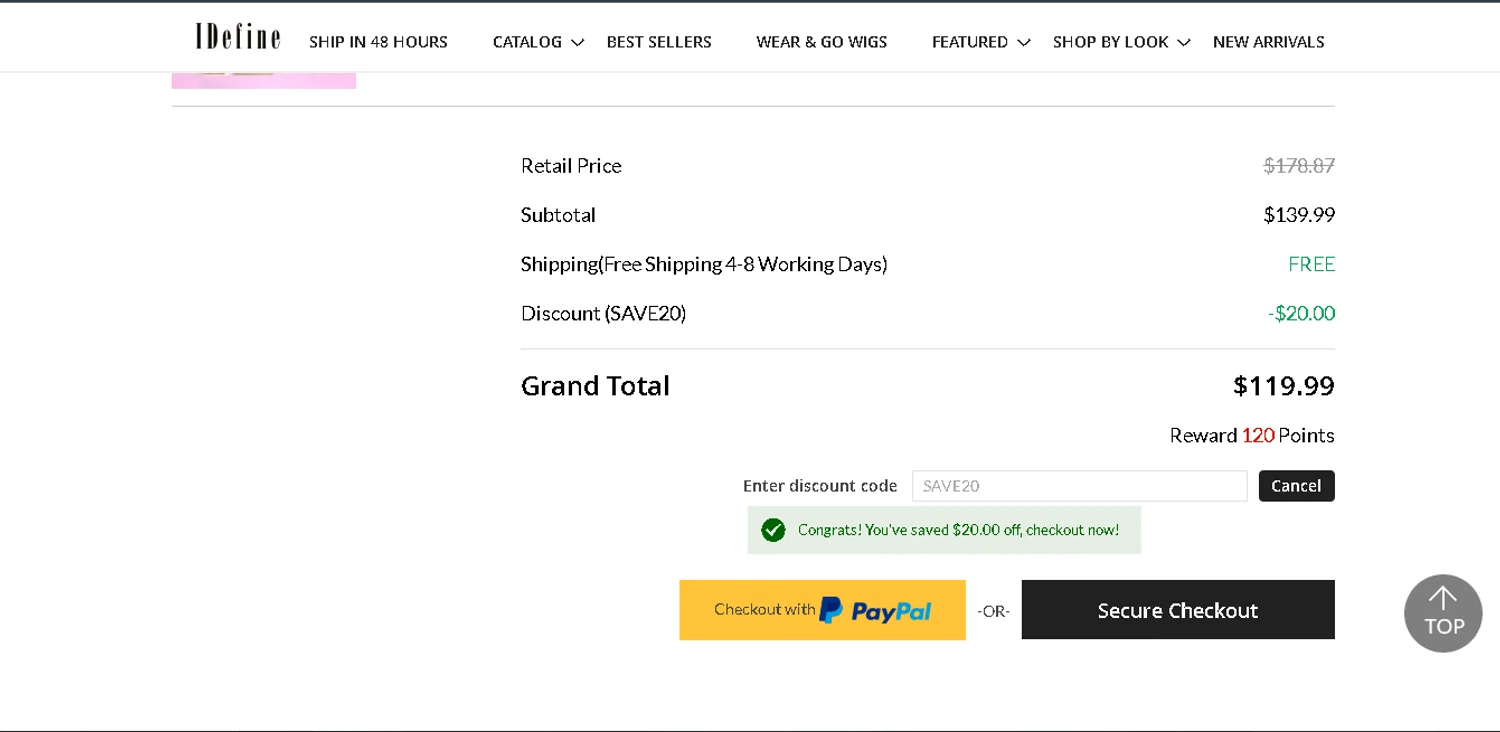The height and width of the screenshot is (732, 1500).
Task: Select the Subtotal value $139.99
Action: [x=1299, y=215]
